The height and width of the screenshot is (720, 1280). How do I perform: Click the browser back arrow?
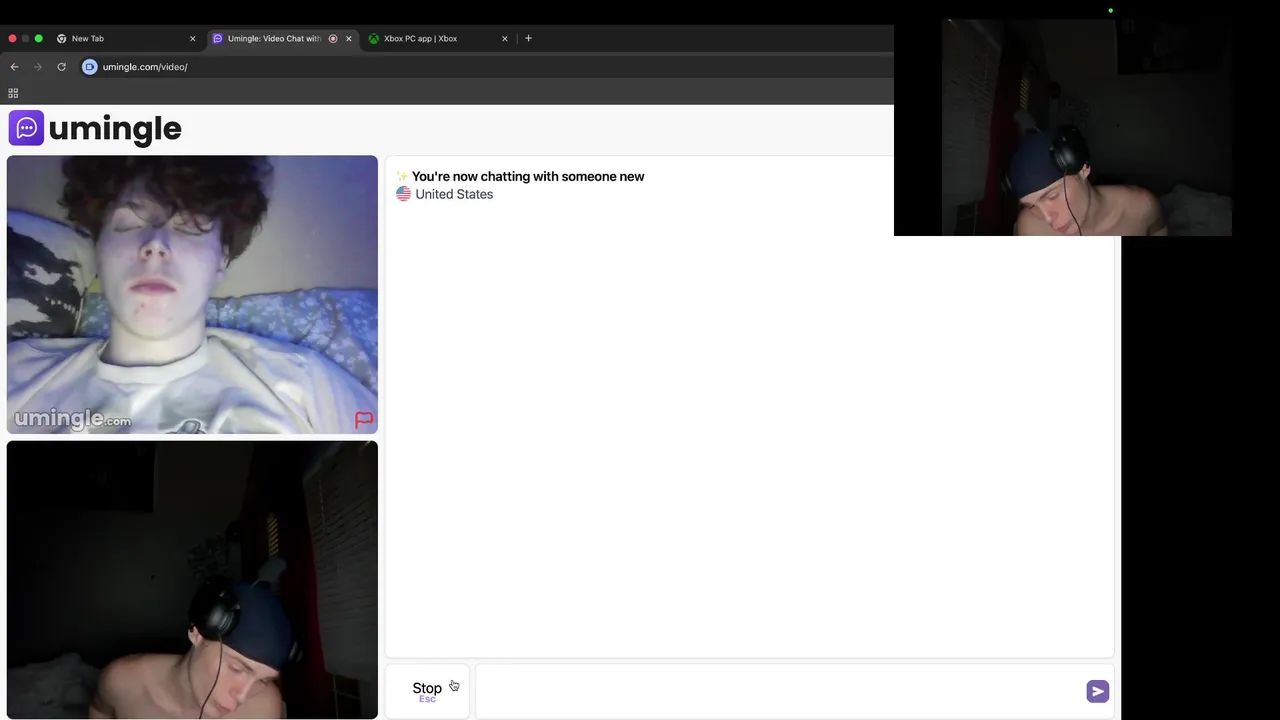click(x=14, y=67)
